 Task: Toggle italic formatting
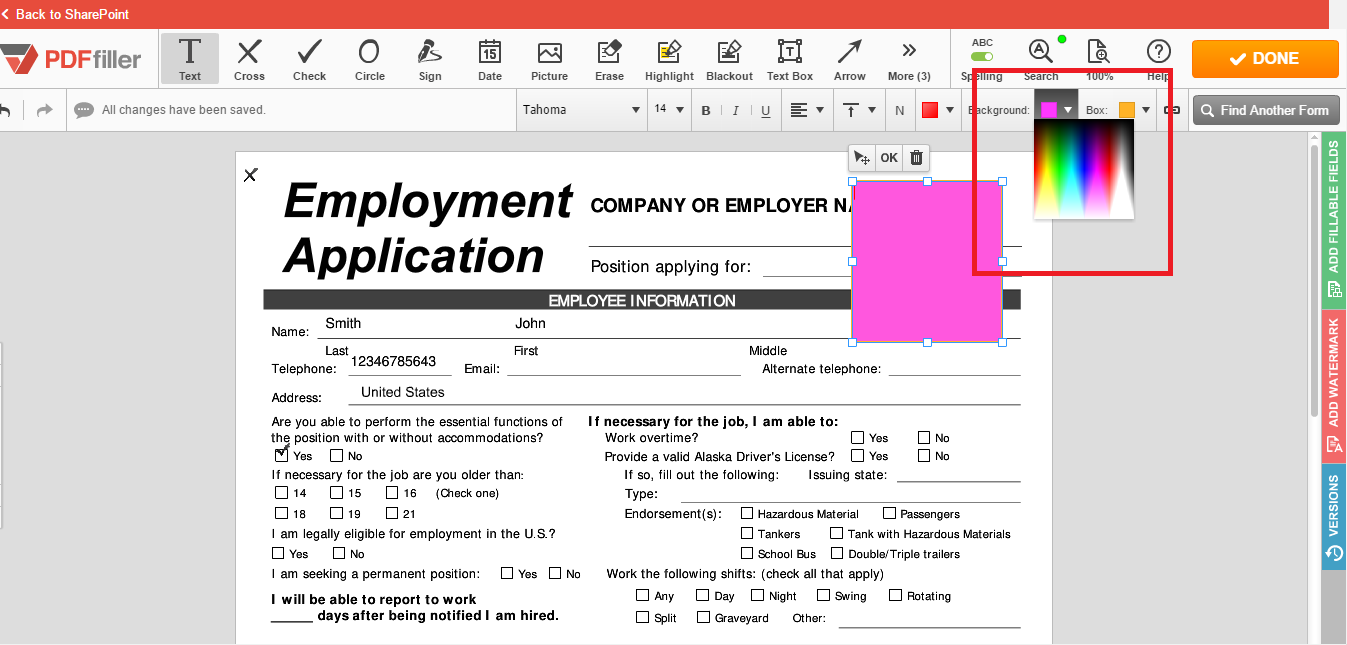(736, 110)
